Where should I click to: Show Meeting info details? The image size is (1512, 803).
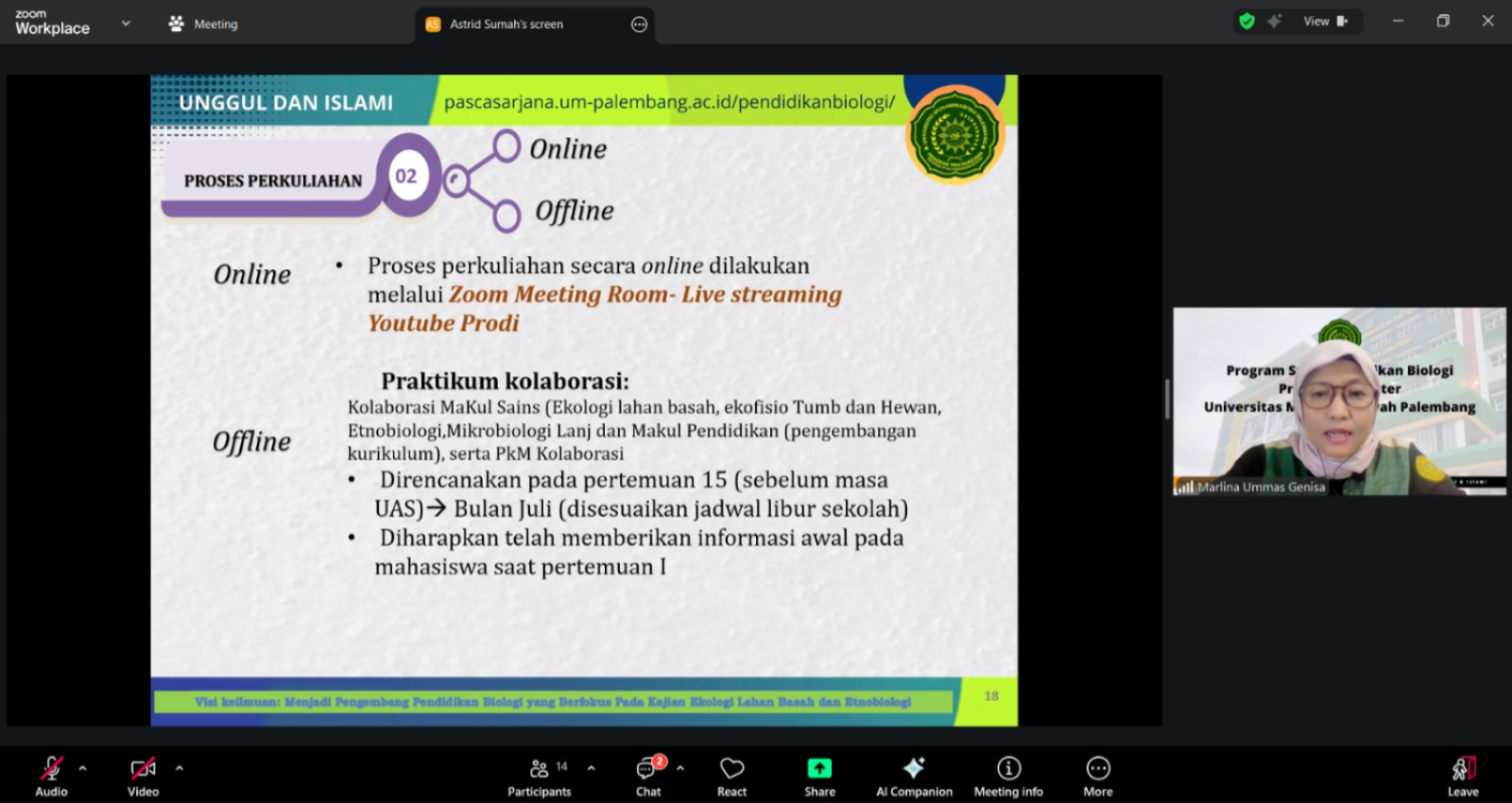[1008, 776]
